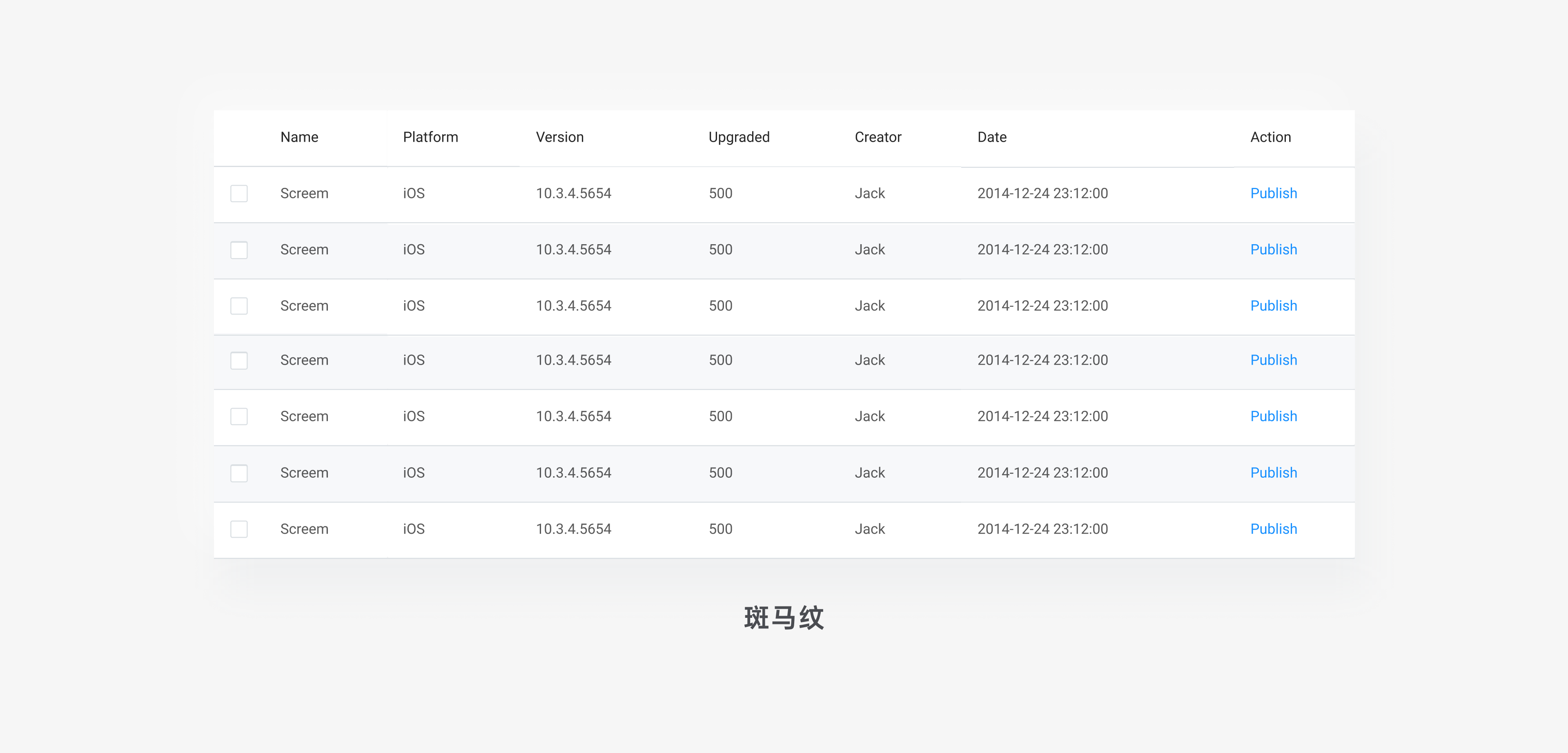Click the Creator column header
Image resolution: width=1568 pixels, height=753 pixels.
(877, 138)
